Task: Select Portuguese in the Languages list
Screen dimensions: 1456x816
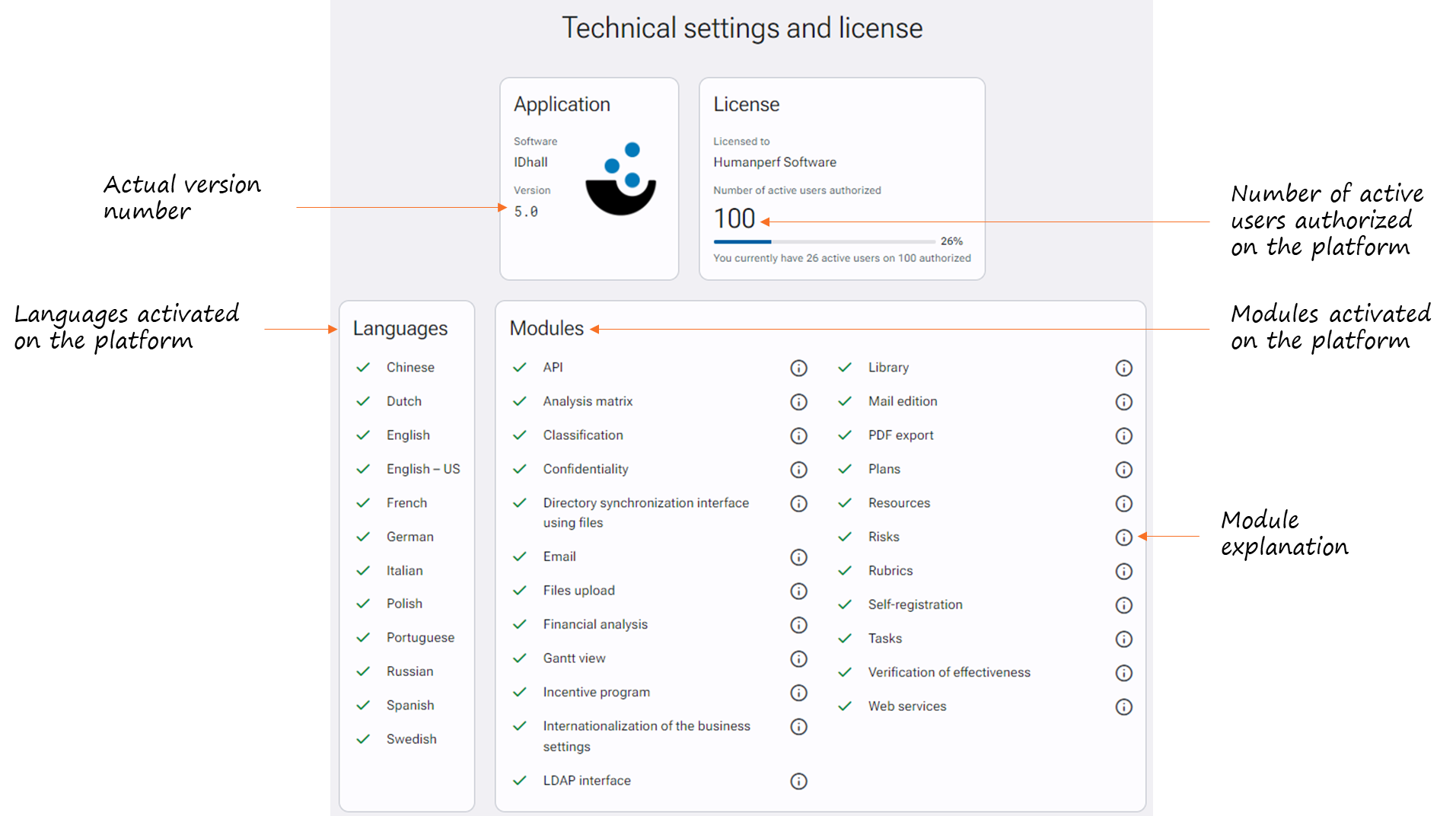Action: coord(420,638)
